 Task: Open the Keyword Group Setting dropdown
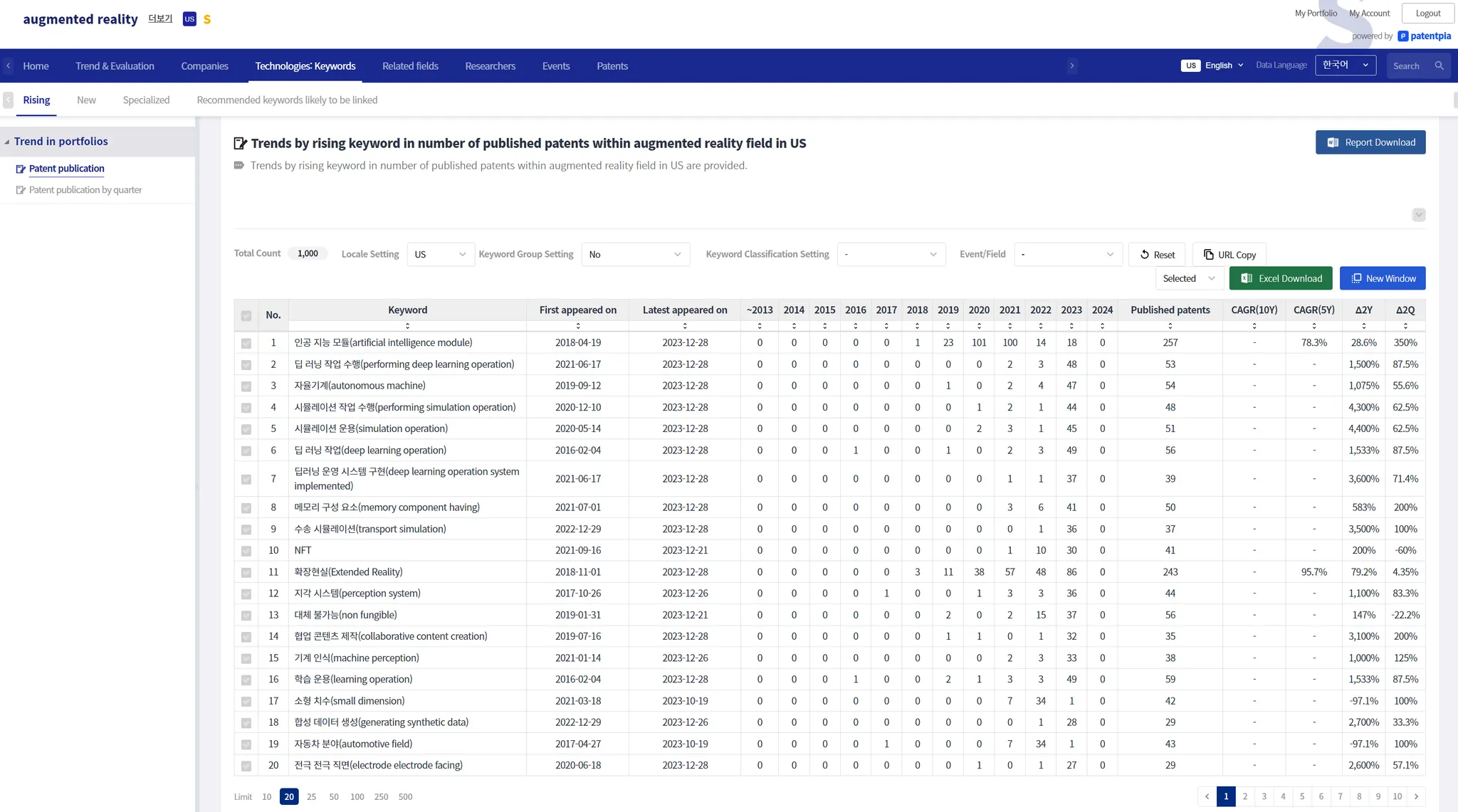pyautogui.click(x=635, y=254)
